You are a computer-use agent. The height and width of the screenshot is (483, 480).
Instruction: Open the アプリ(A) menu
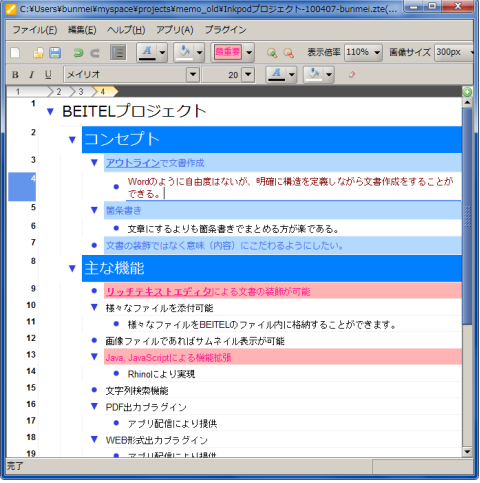[175, 30]
